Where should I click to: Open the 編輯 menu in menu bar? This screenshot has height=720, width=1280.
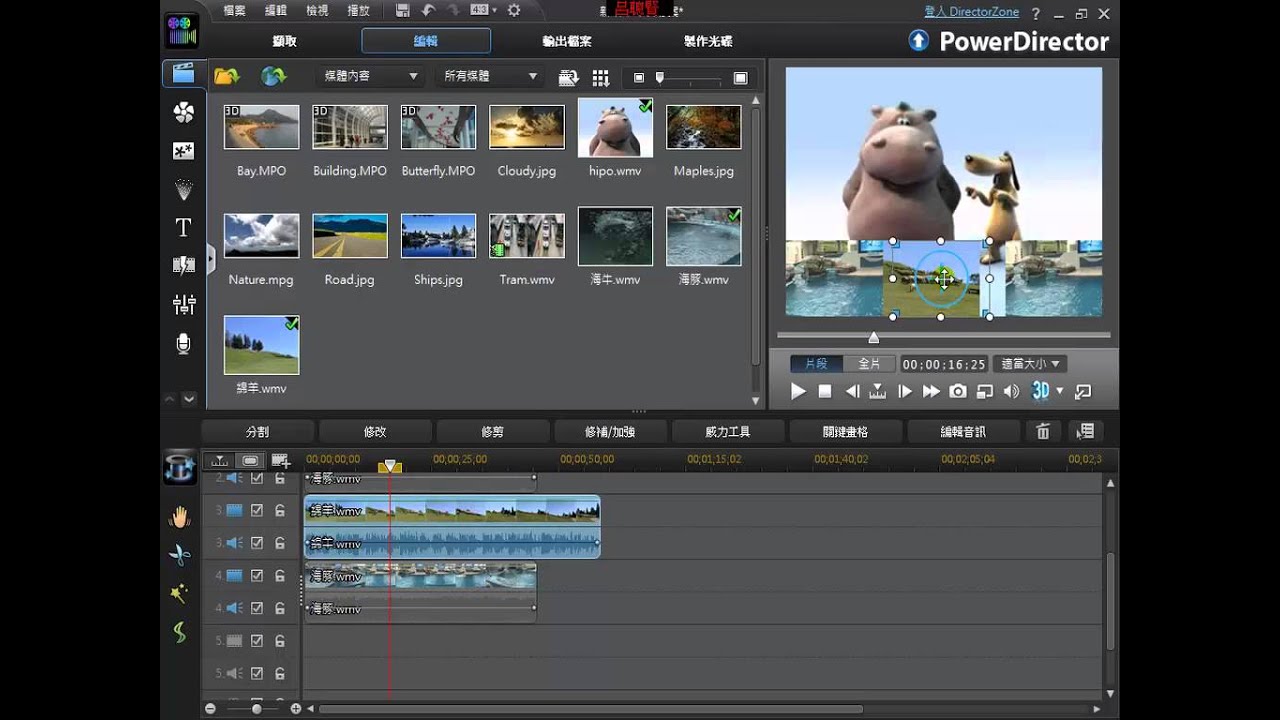pyautogui.click(x=275, y=11)
